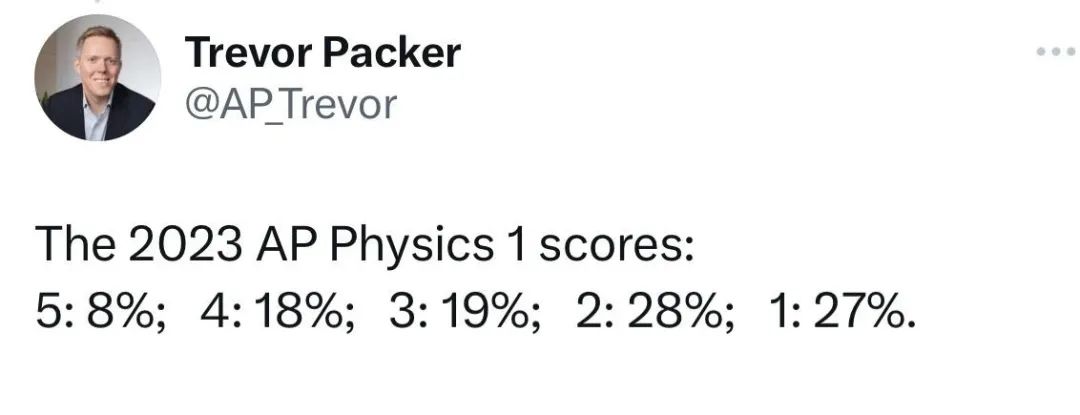
Task: Click the "5: 8%;" score entry
Action: pyautogui.click(x=101, y=313)
